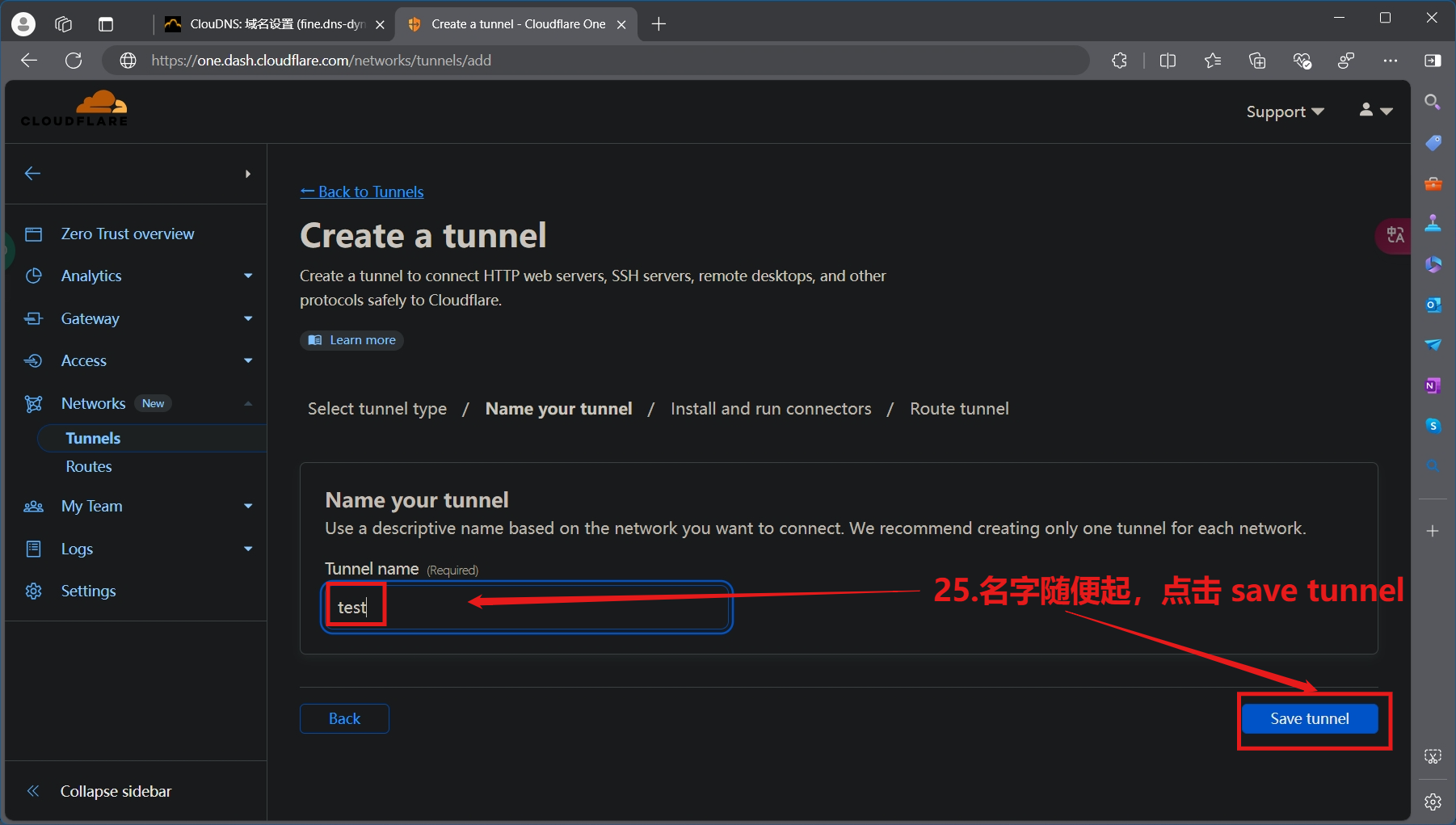This screenshot has height=825, width=1456.
Task: Click the My Team people icon
Action: pos(33,507)
